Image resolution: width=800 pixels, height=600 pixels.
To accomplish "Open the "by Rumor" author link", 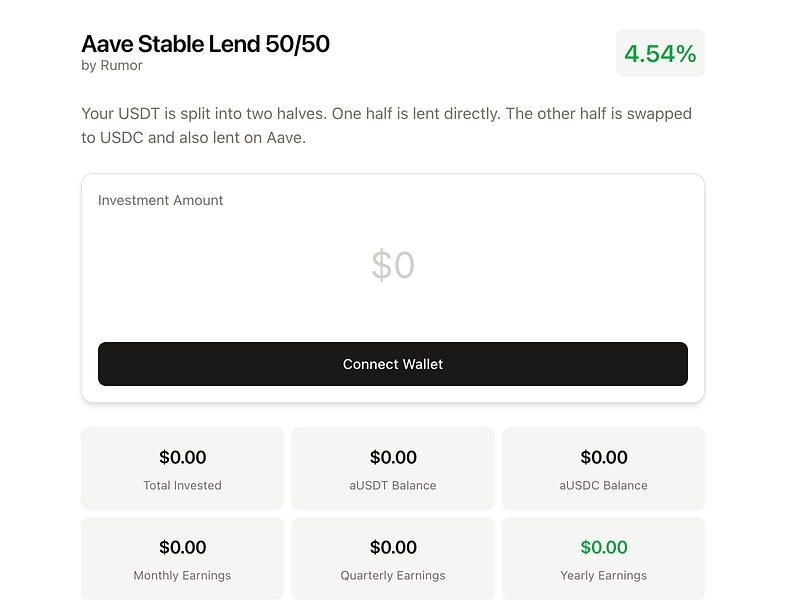I will (112, 66).
